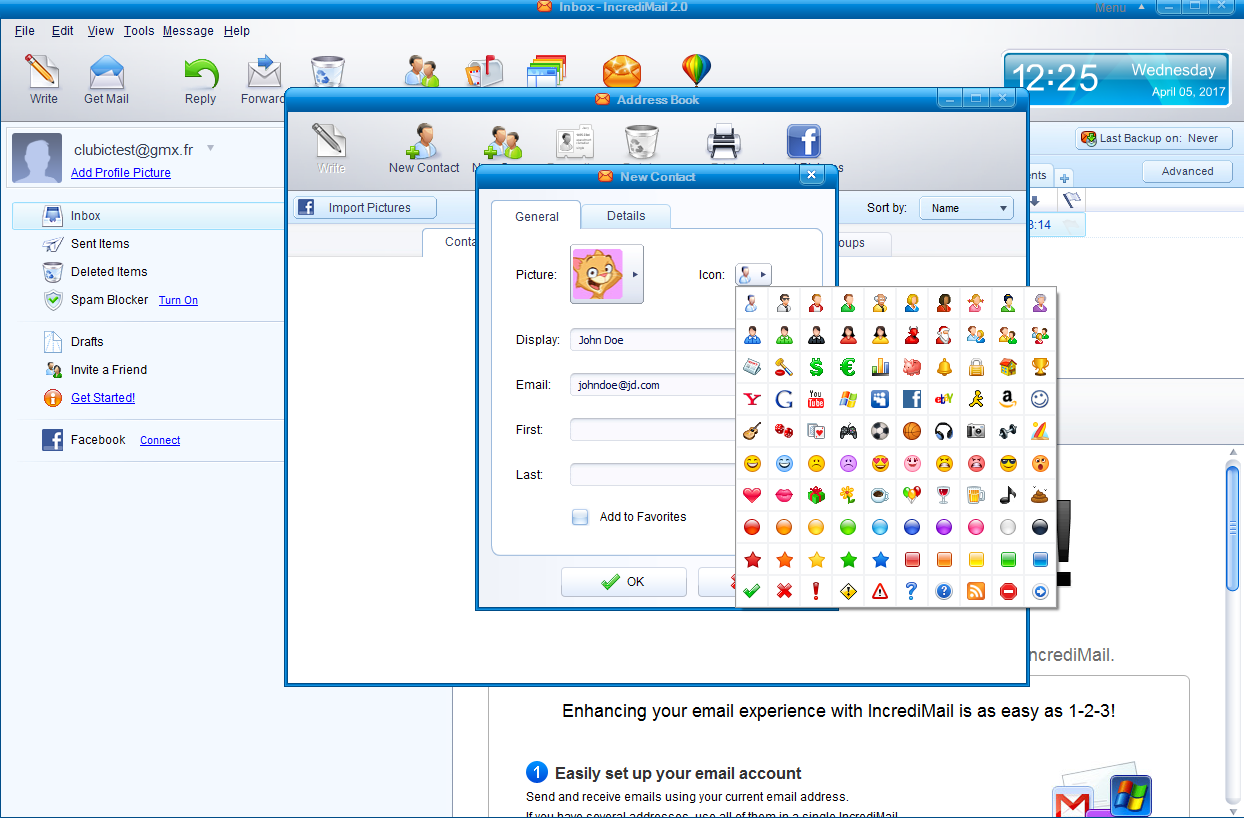Choose the YouTube icon from the grid
The width and height of the screenshot is (1244, 818).
816,400
